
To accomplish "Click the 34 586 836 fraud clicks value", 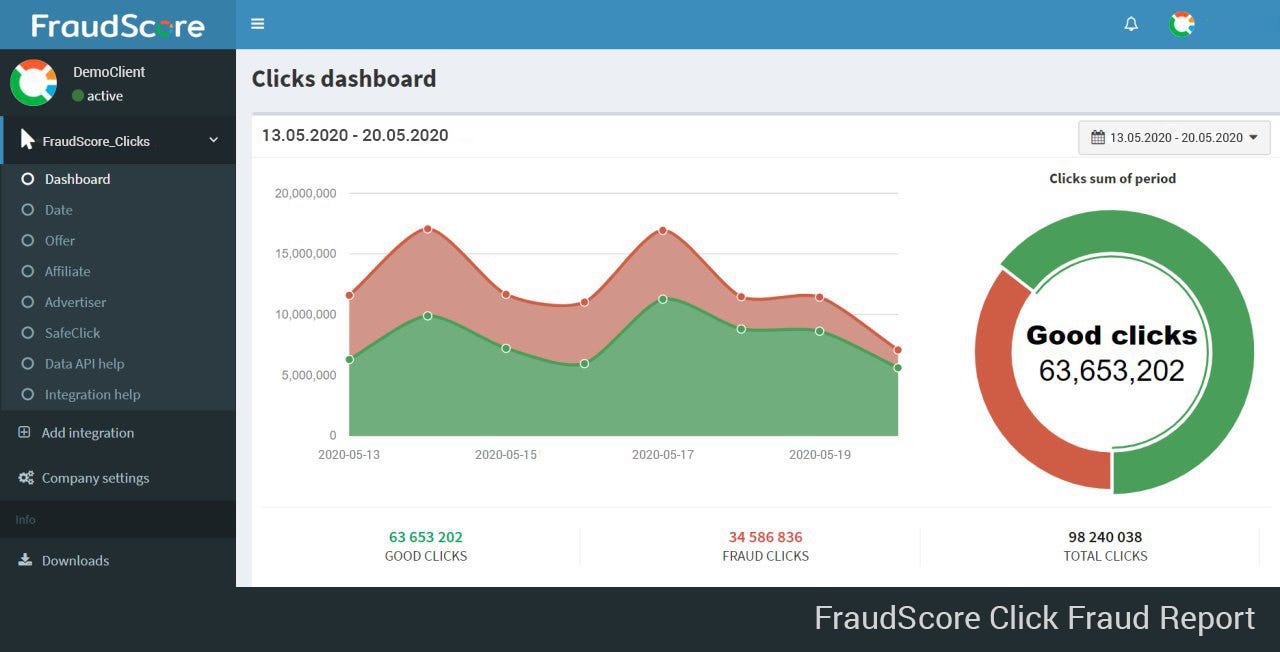I will click(766, 537).
